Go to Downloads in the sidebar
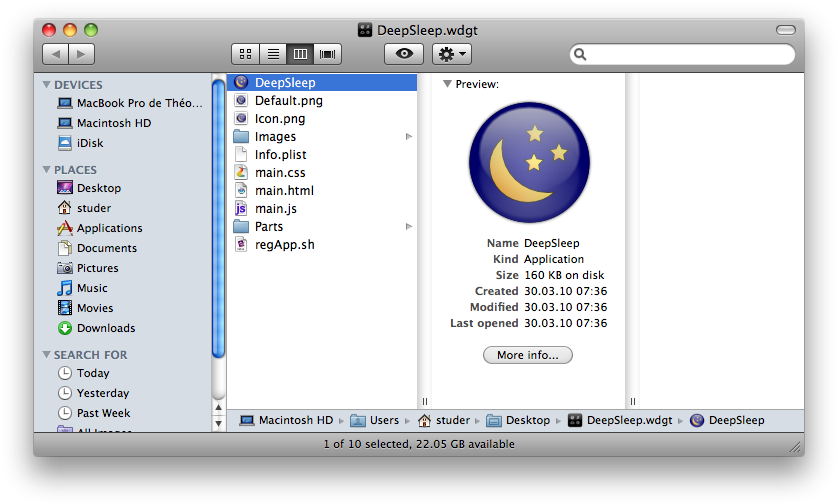 105,328
